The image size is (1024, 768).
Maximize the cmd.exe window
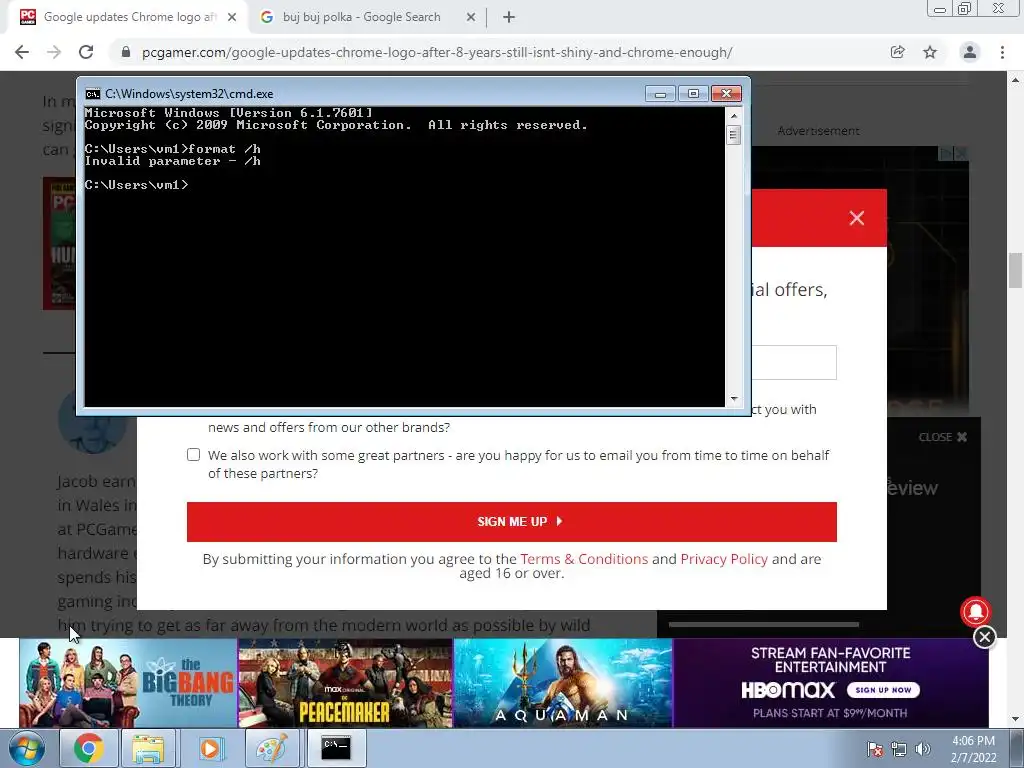point(693,94)
